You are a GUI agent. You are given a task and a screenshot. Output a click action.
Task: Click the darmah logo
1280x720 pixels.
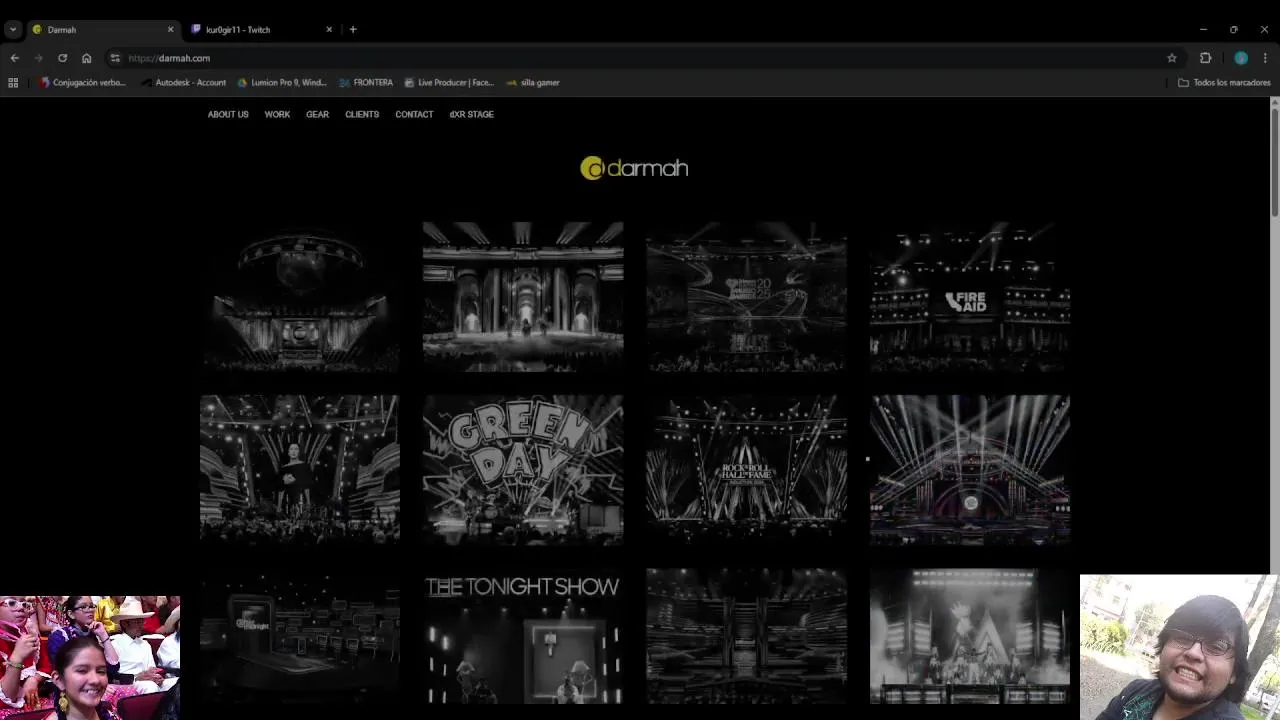pyautogui.click(x=634, y=168)
